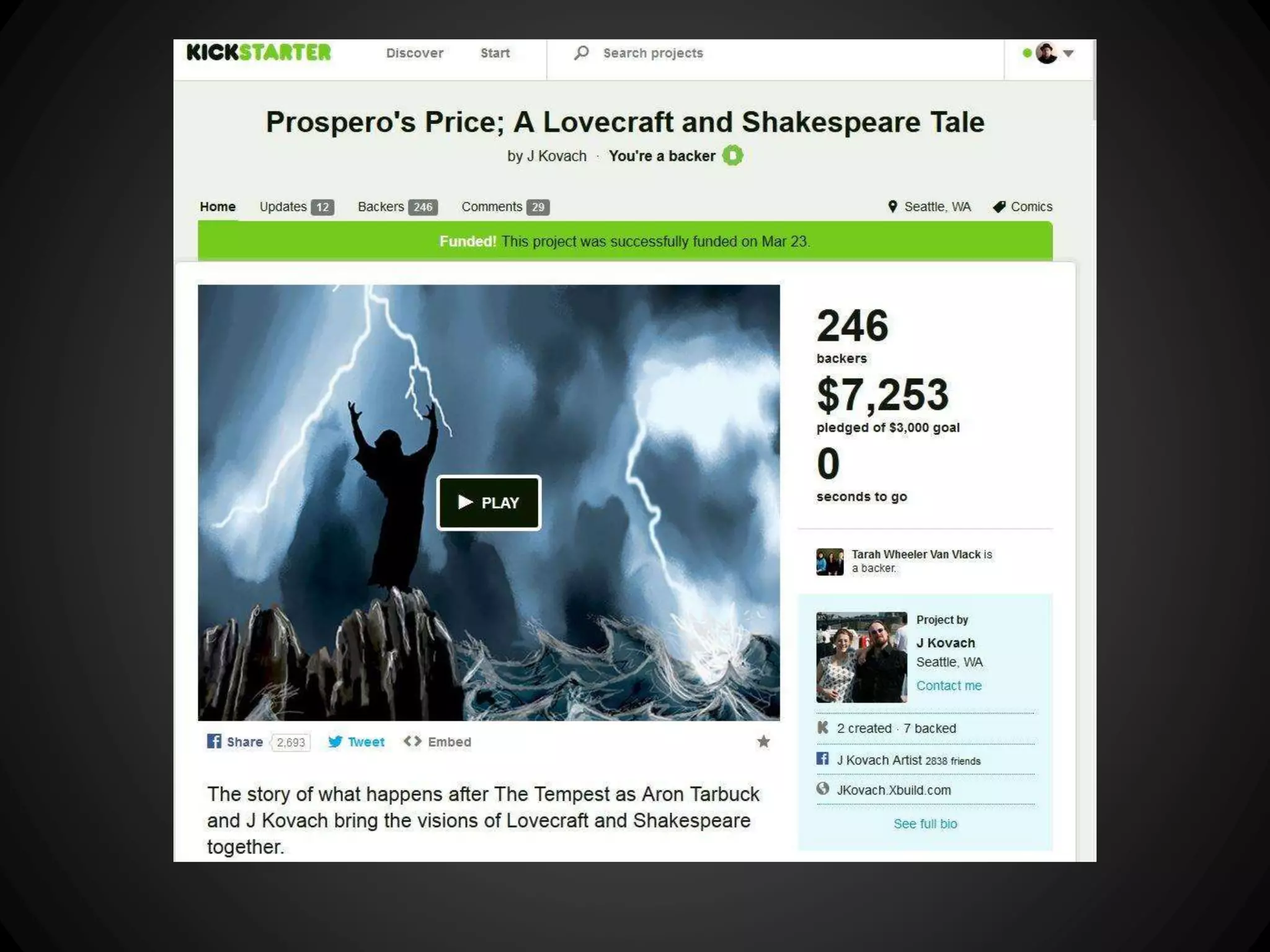
Task: Star this project to remember it
Action: [763, 741]
